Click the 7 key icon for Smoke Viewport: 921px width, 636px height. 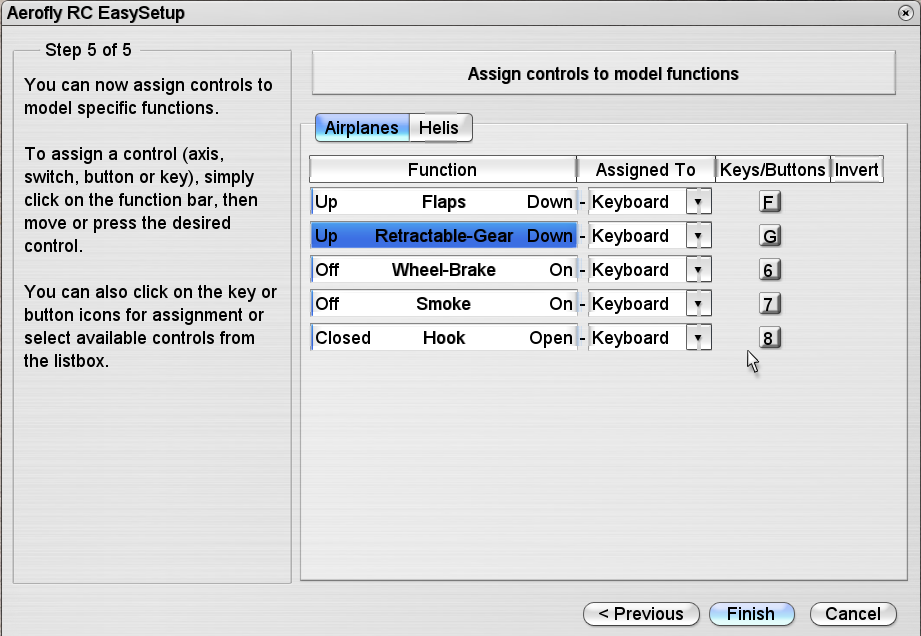(769, 305)
